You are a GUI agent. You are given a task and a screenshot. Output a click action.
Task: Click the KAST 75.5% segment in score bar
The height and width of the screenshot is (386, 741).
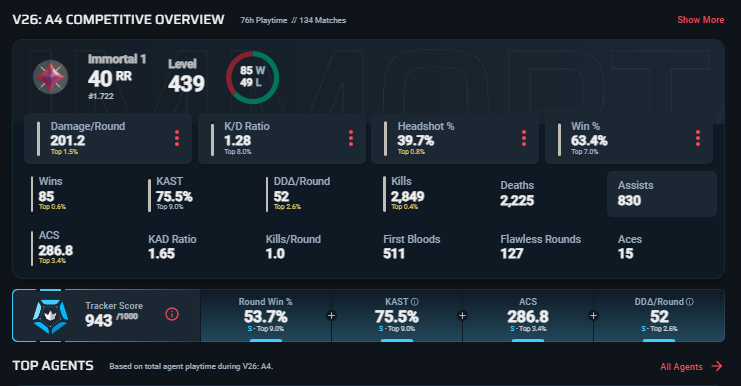pyautogui.click(x=397, y=316)
